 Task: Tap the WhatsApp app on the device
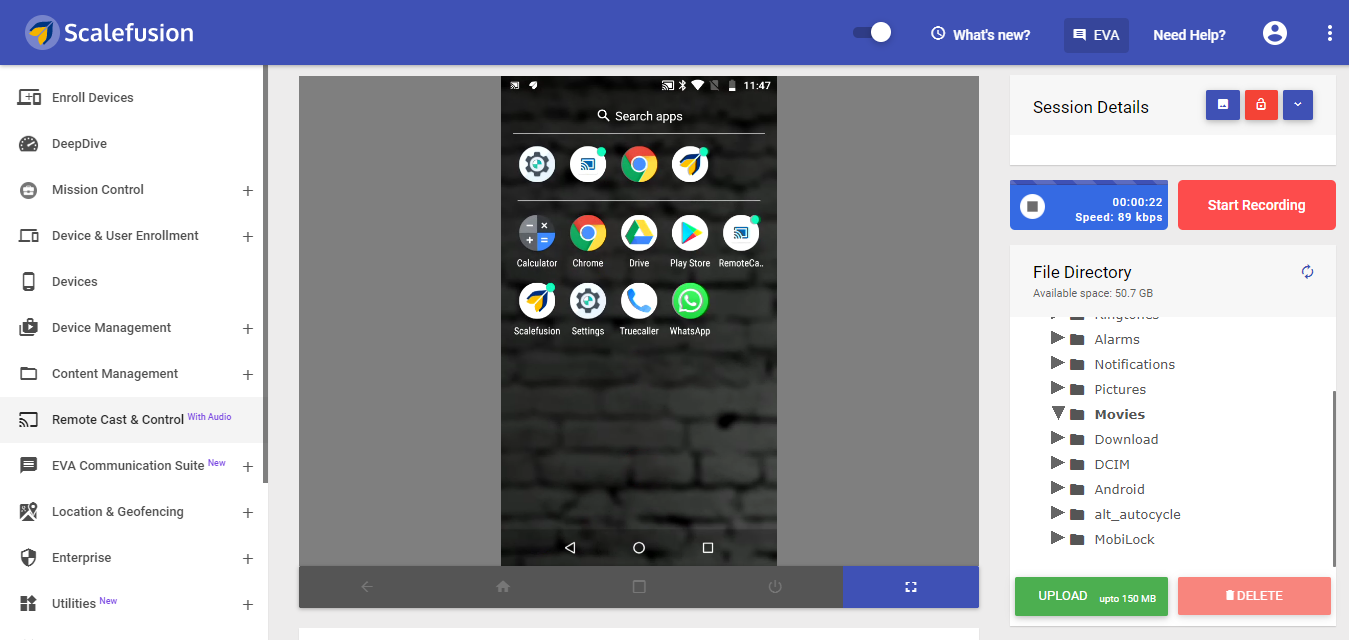pos(690,309)
